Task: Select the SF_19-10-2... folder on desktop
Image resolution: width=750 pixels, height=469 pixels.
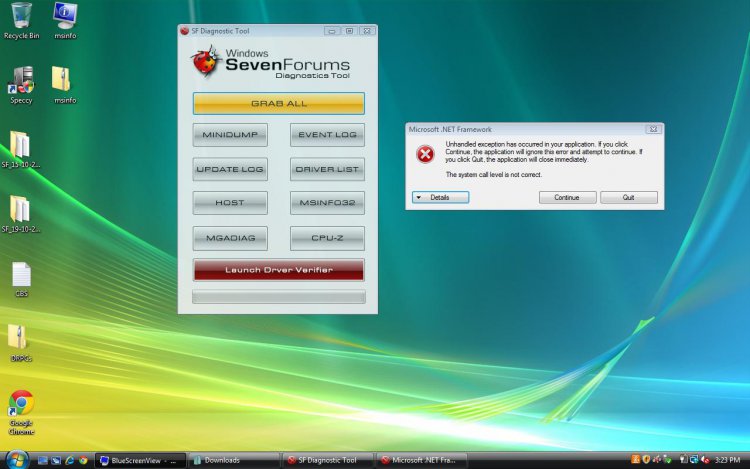Action: point(21,214)
